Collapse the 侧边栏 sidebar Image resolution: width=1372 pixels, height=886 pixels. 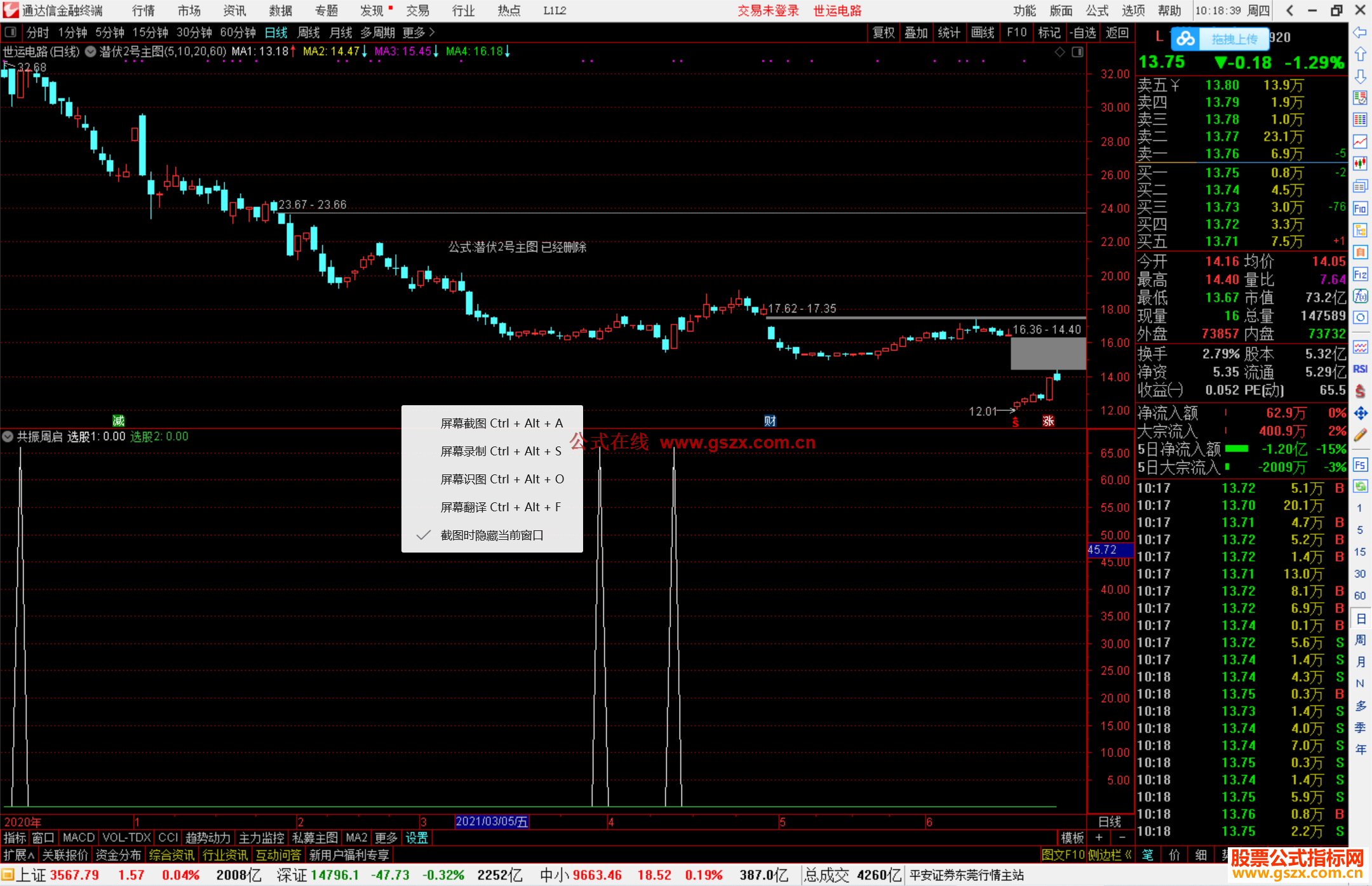(x=1110, y=855)
